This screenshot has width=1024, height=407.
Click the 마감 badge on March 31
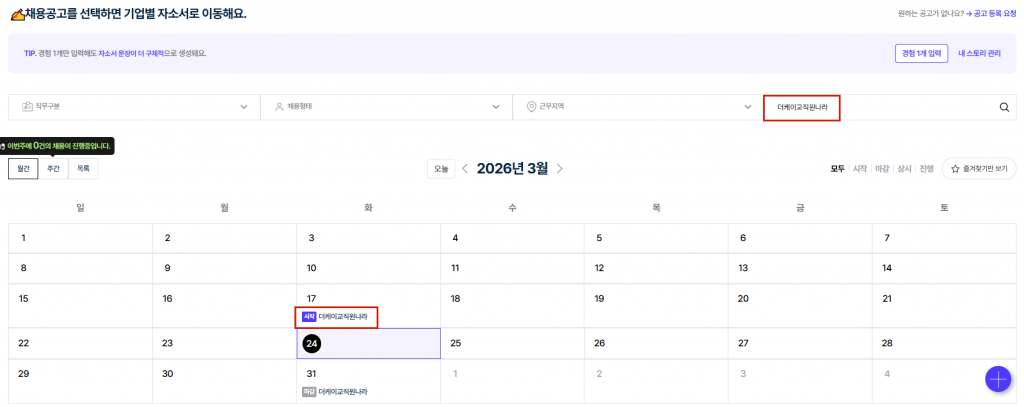tap(309, 392)
